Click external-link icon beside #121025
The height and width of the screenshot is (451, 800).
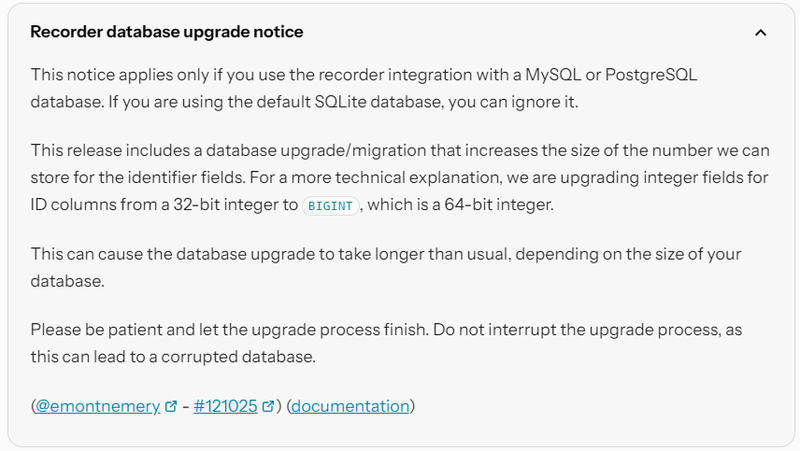point(268,406)
